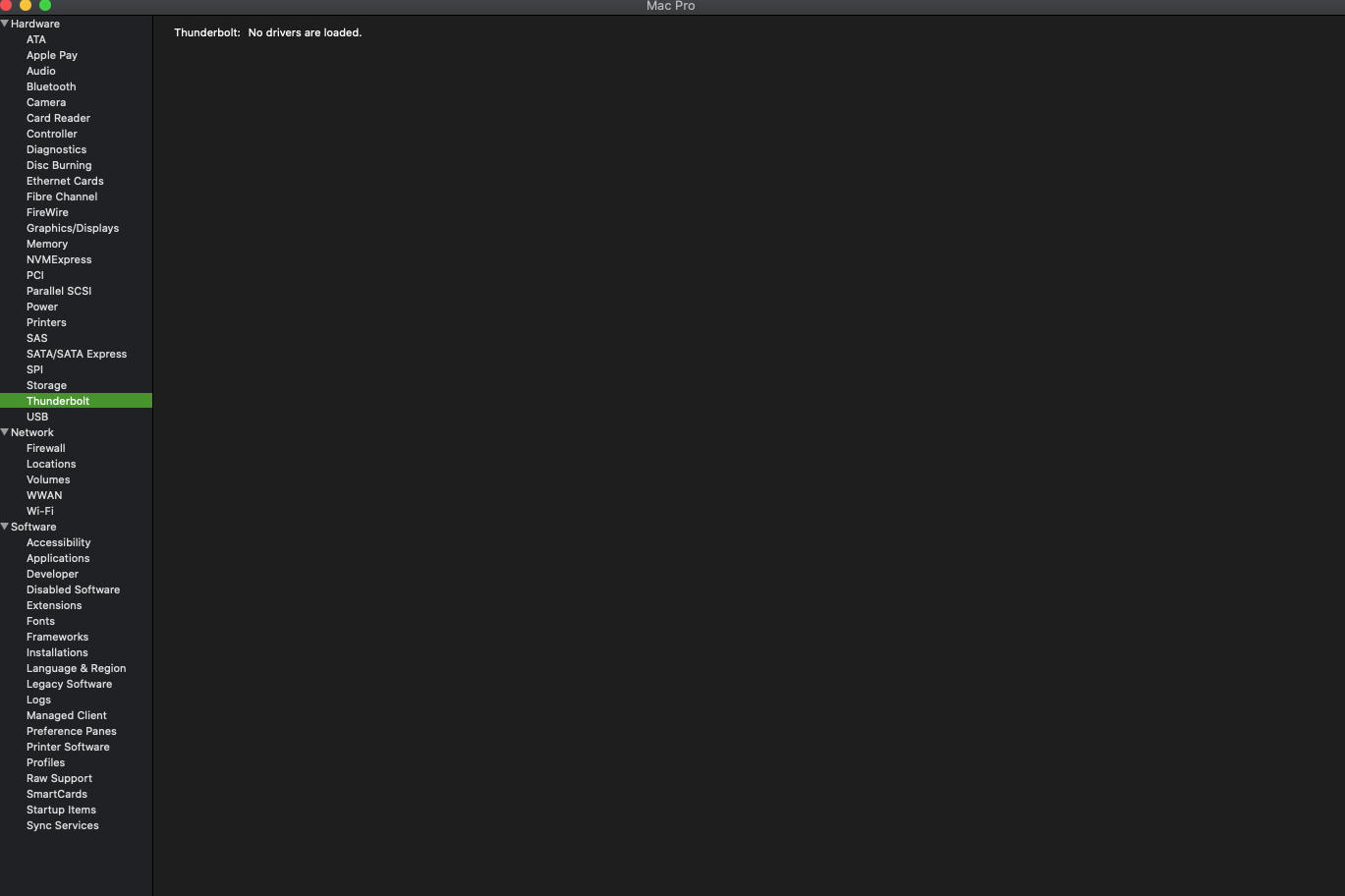Select Frameworks entry

[57, 637]
